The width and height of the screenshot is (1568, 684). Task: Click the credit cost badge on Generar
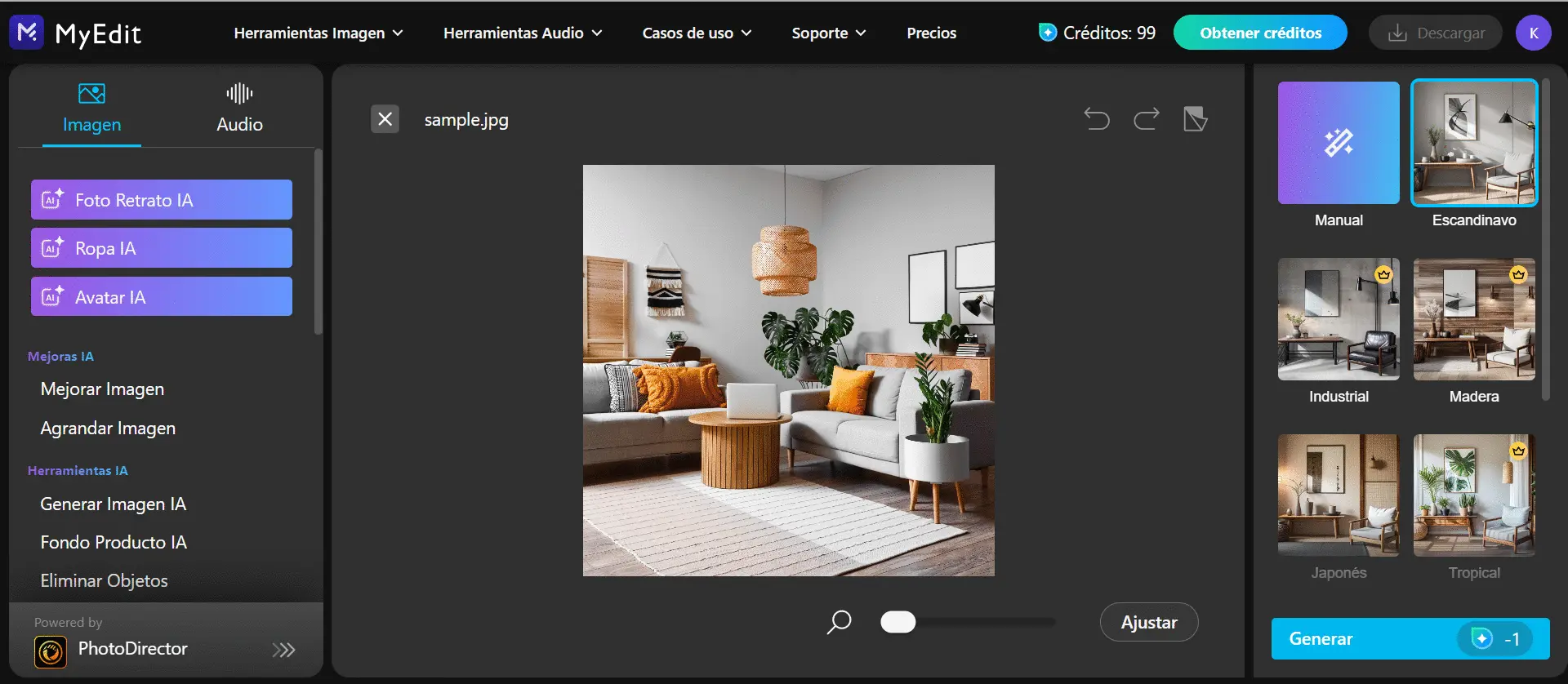point(1494,638)
